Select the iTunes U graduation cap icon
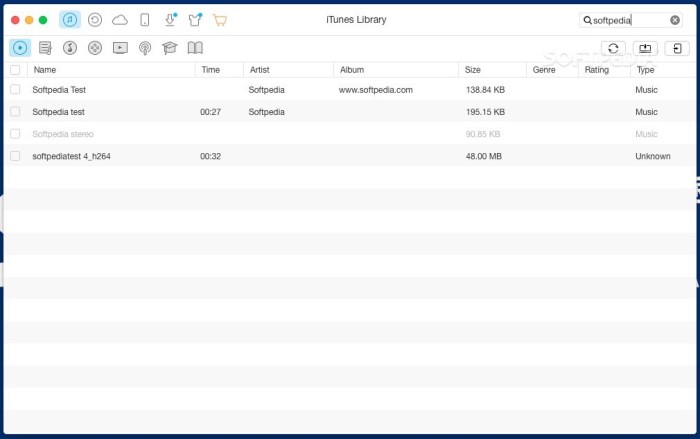Viewport: 700px width, 439px height. pyautogui.click(x=170, y=48)
